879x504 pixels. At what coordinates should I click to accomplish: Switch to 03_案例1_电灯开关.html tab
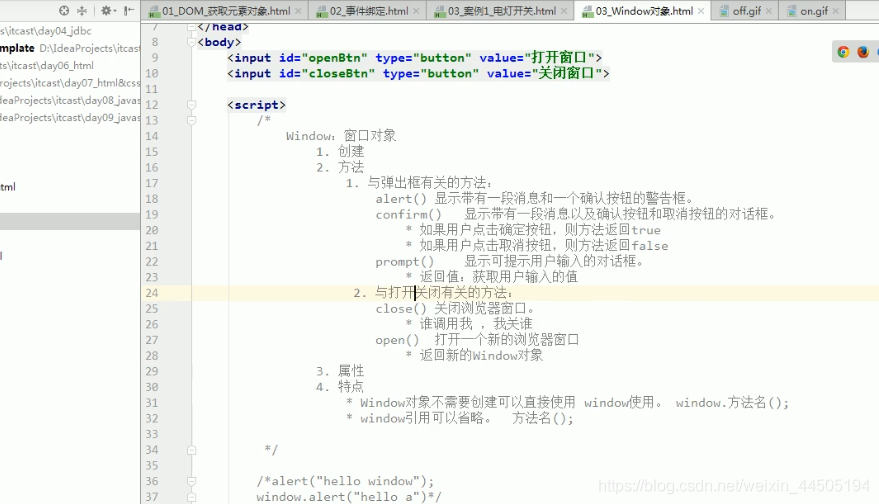point(502,11)
